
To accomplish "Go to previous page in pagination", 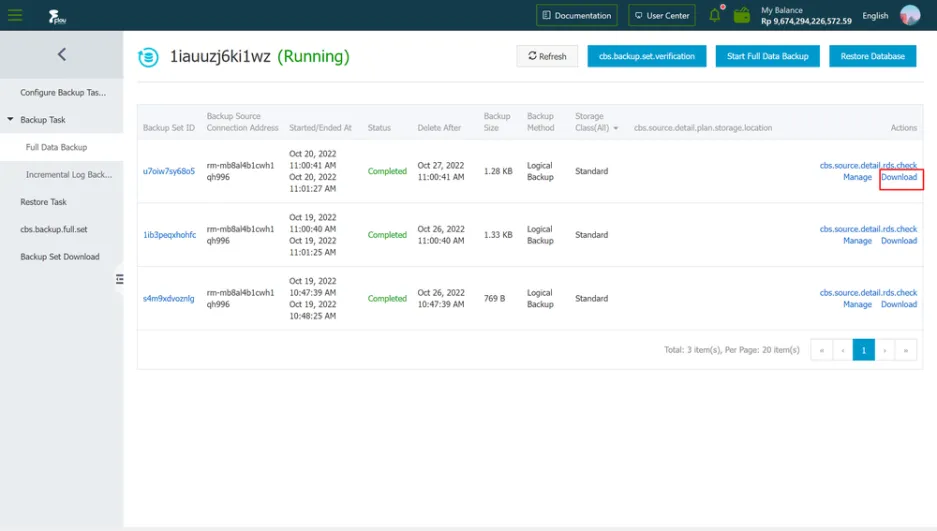I will [843, 350].
